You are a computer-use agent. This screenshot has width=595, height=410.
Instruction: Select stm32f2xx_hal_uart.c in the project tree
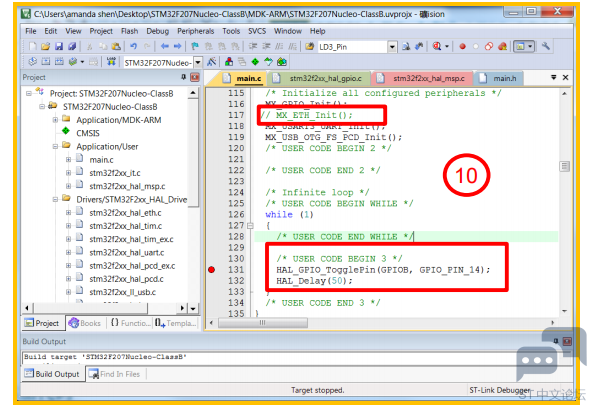127,252
